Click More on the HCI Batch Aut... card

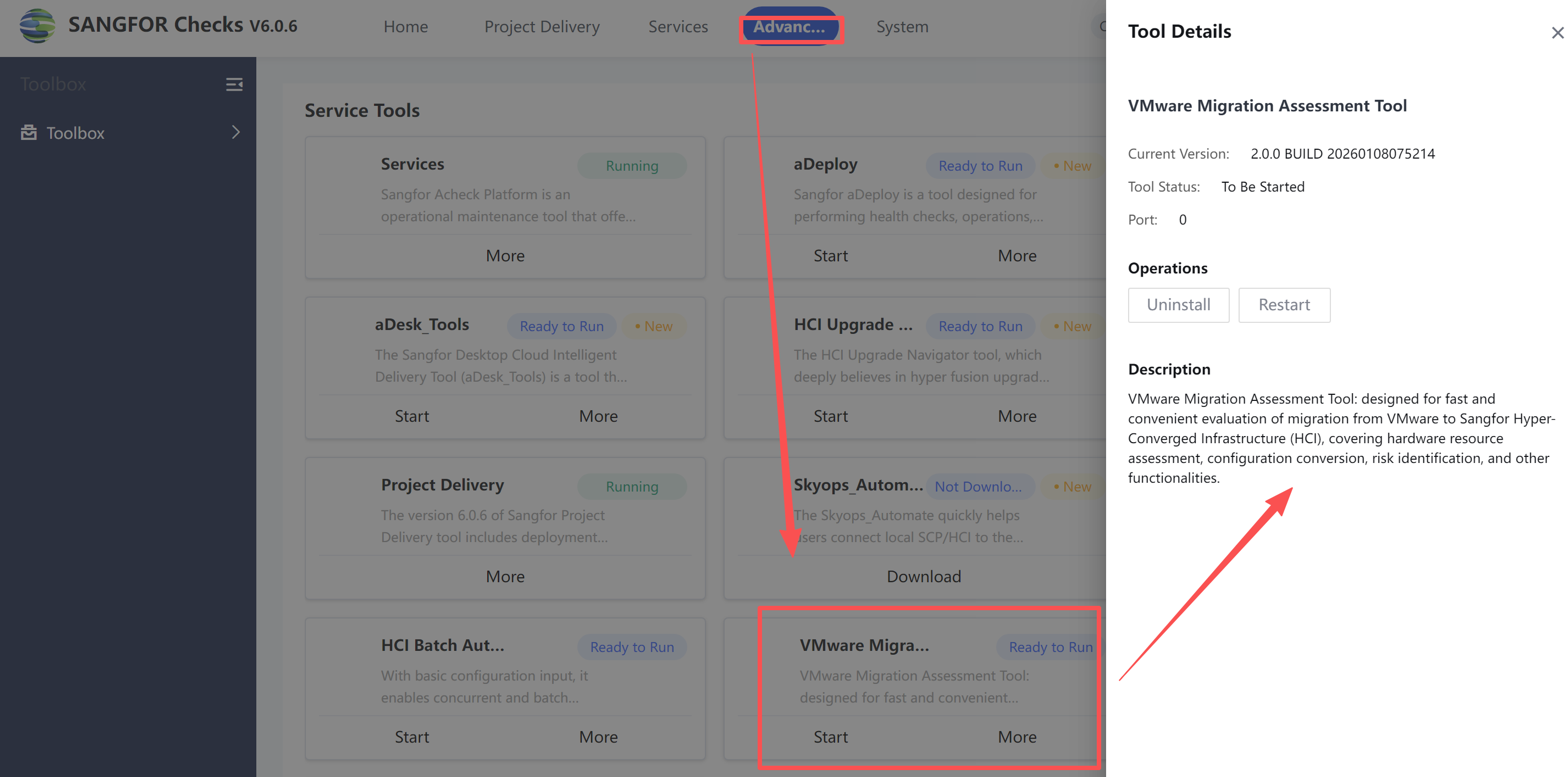598,737
